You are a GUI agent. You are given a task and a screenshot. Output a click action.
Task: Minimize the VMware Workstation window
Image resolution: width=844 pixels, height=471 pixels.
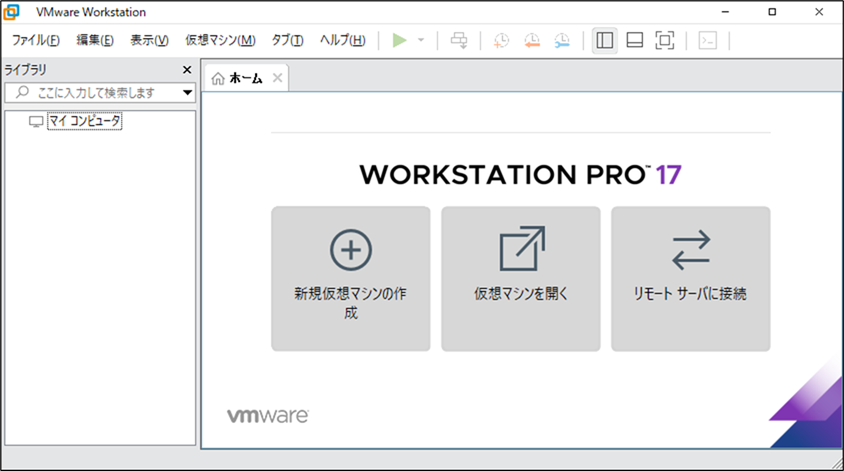click(x=725, y=12)
